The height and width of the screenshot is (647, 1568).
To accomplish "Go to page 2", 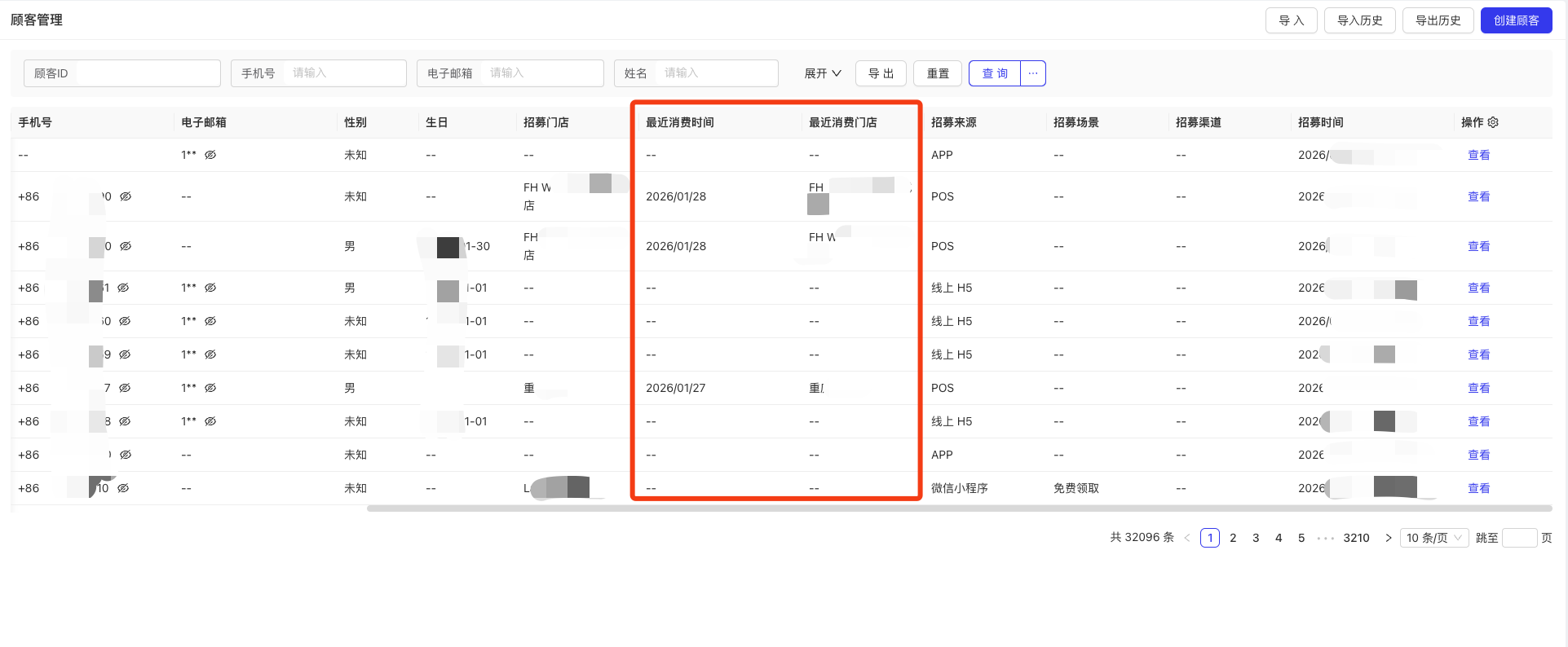I will [1233, 538].
